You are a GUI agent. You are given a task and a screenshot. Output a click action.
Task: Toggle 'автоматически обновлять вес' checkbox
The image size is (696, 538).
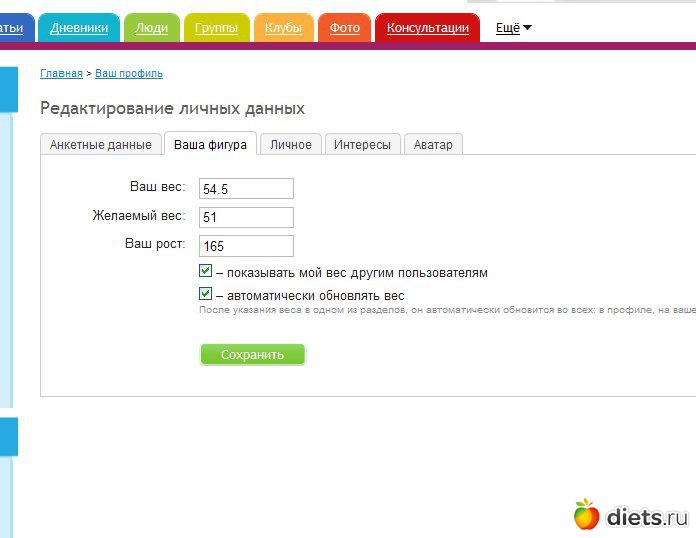click(206, 294)
